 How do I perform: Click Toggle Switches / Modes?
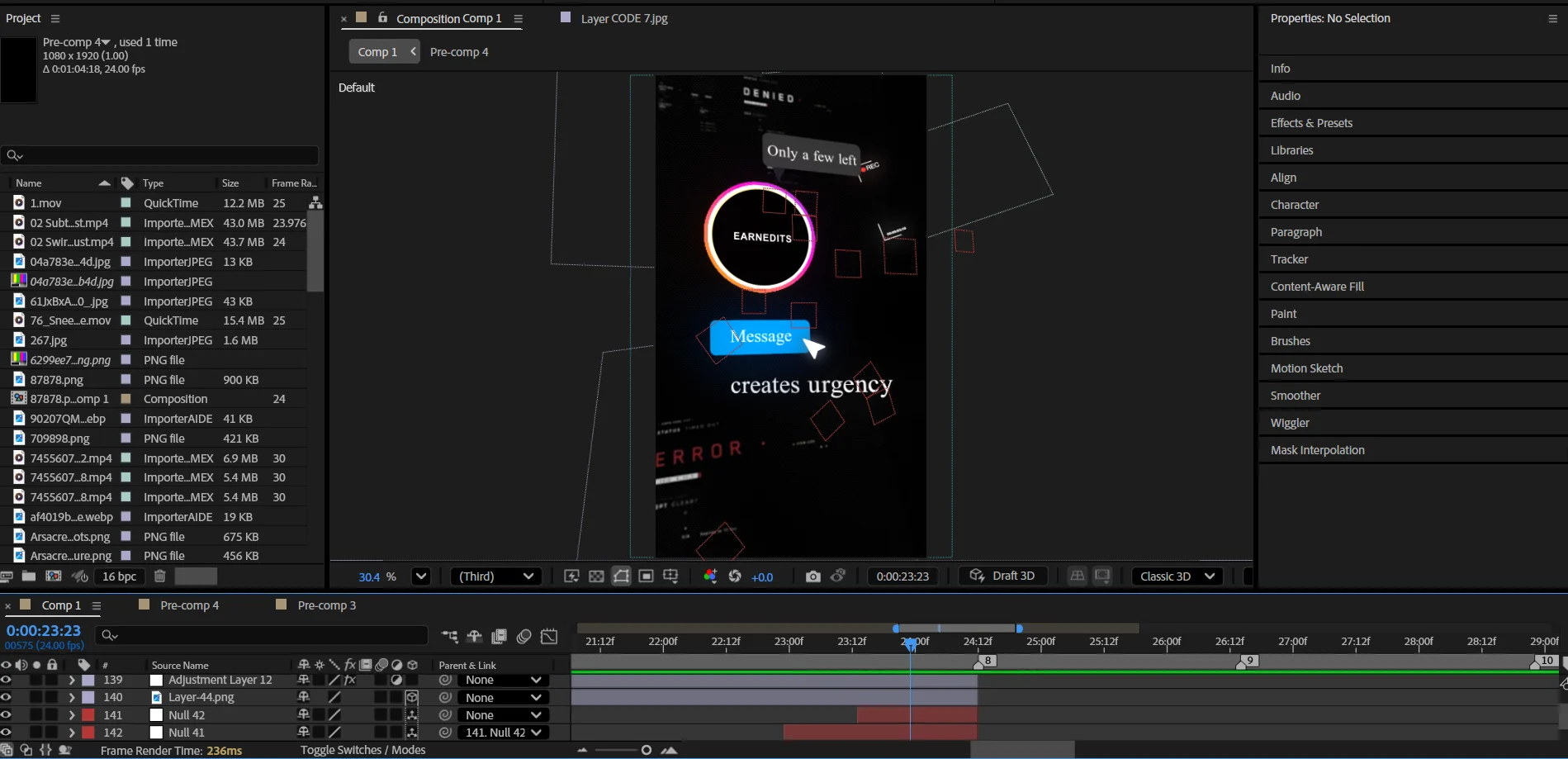(362, 750)
